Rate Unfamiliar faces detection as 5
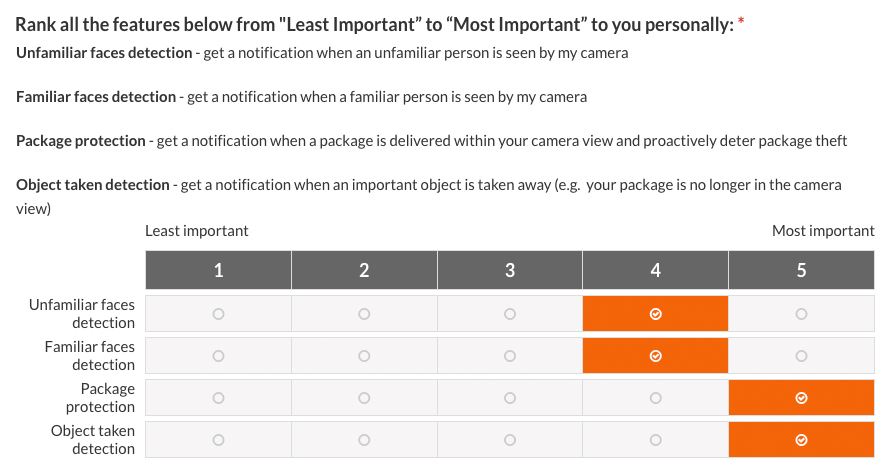The height and width of the screenshot is (470, 895). coord(801,314)
